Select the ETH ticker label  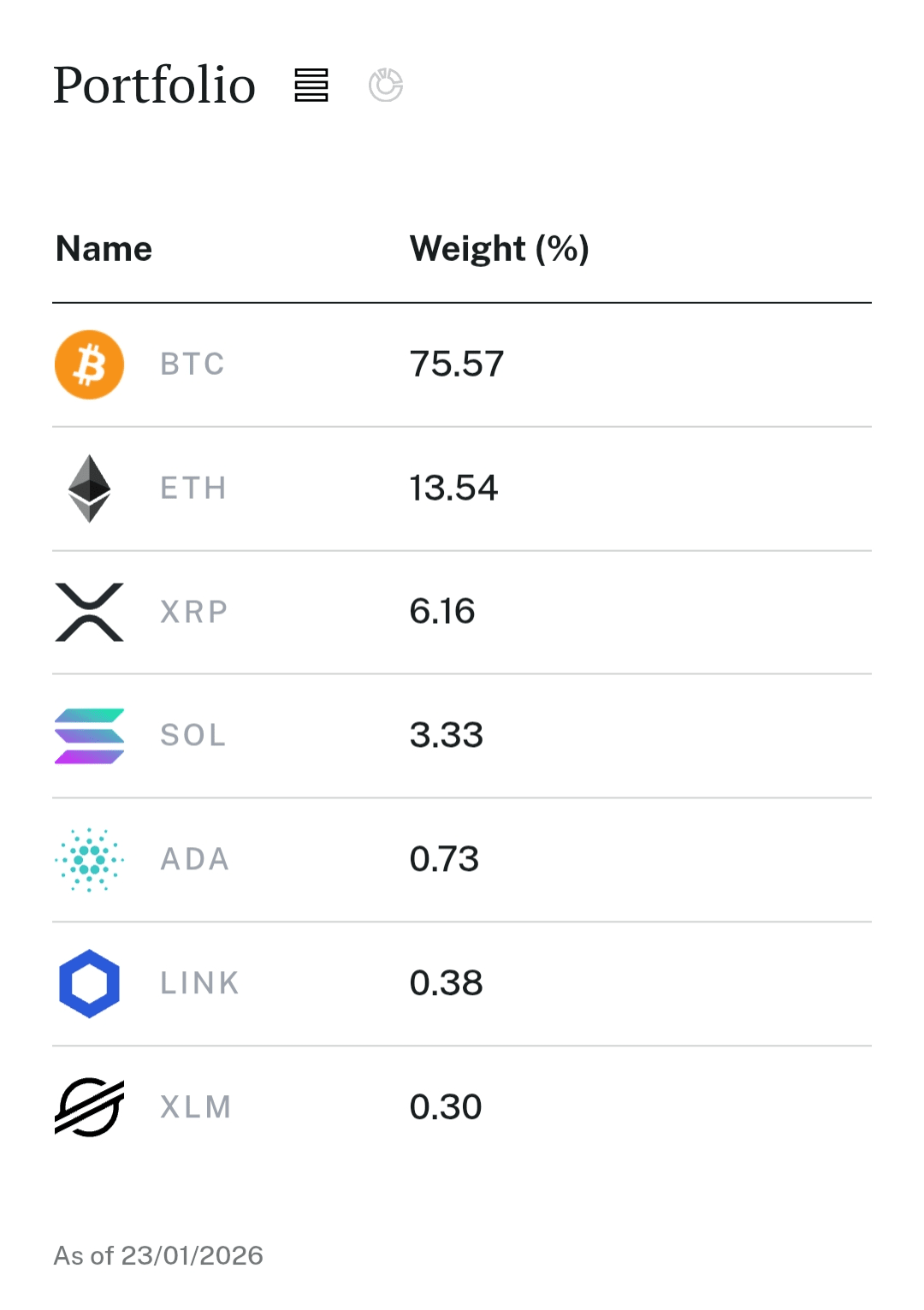193,489
